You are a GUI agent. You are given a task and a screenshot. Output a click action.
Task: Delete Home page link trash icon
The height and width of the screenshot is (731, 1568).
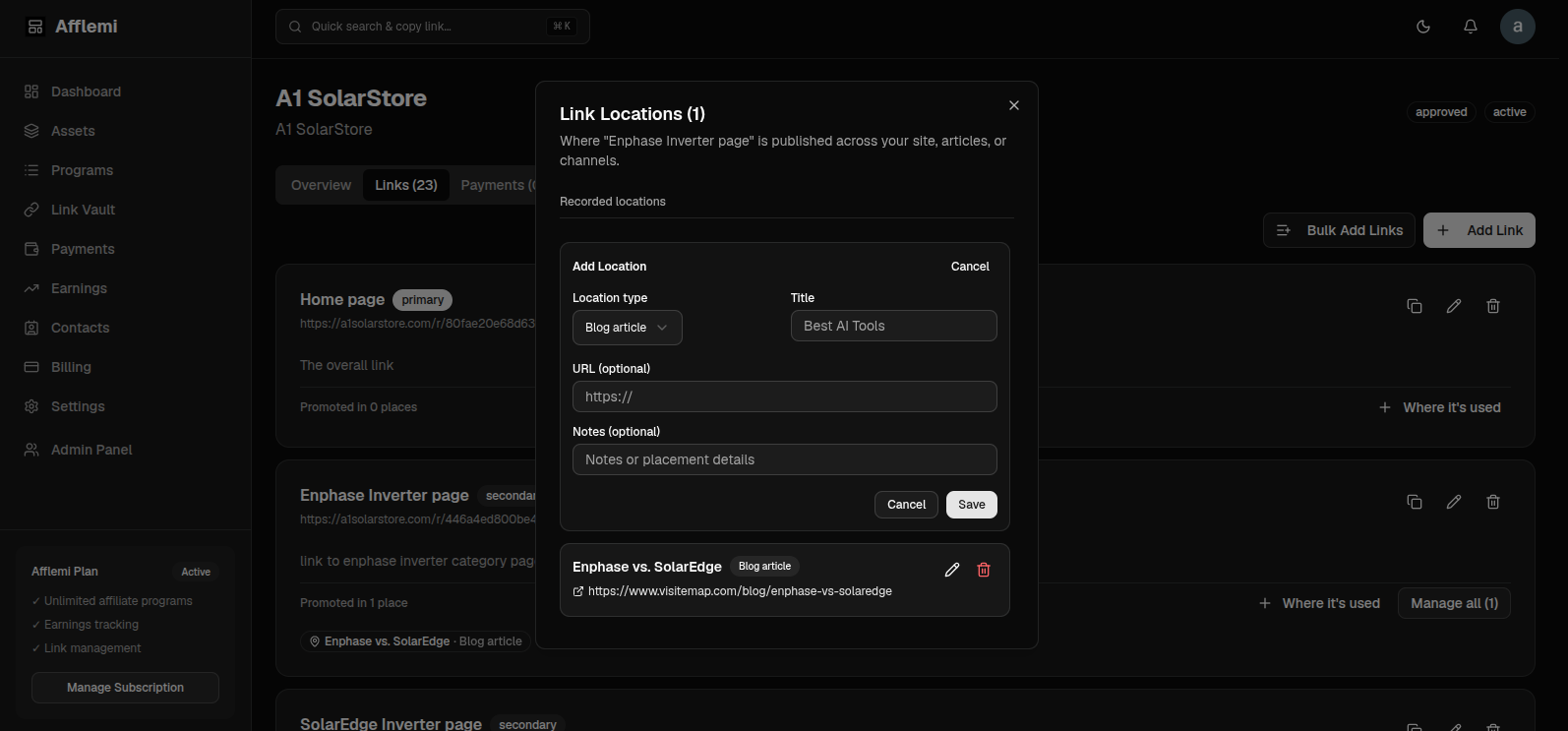[x=1493, y=306]
